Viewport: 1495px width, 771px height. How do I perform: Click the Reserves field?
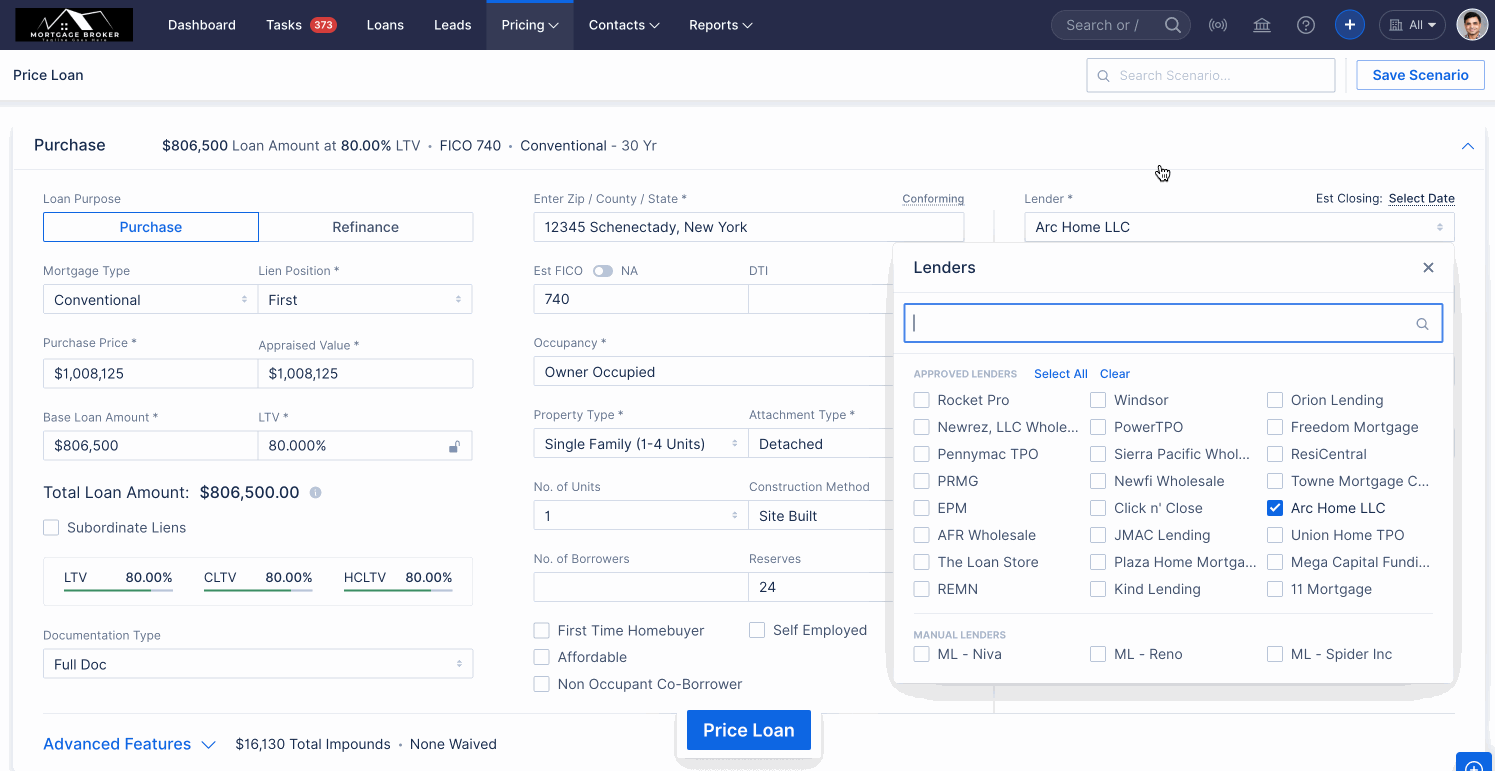(819, 587)
